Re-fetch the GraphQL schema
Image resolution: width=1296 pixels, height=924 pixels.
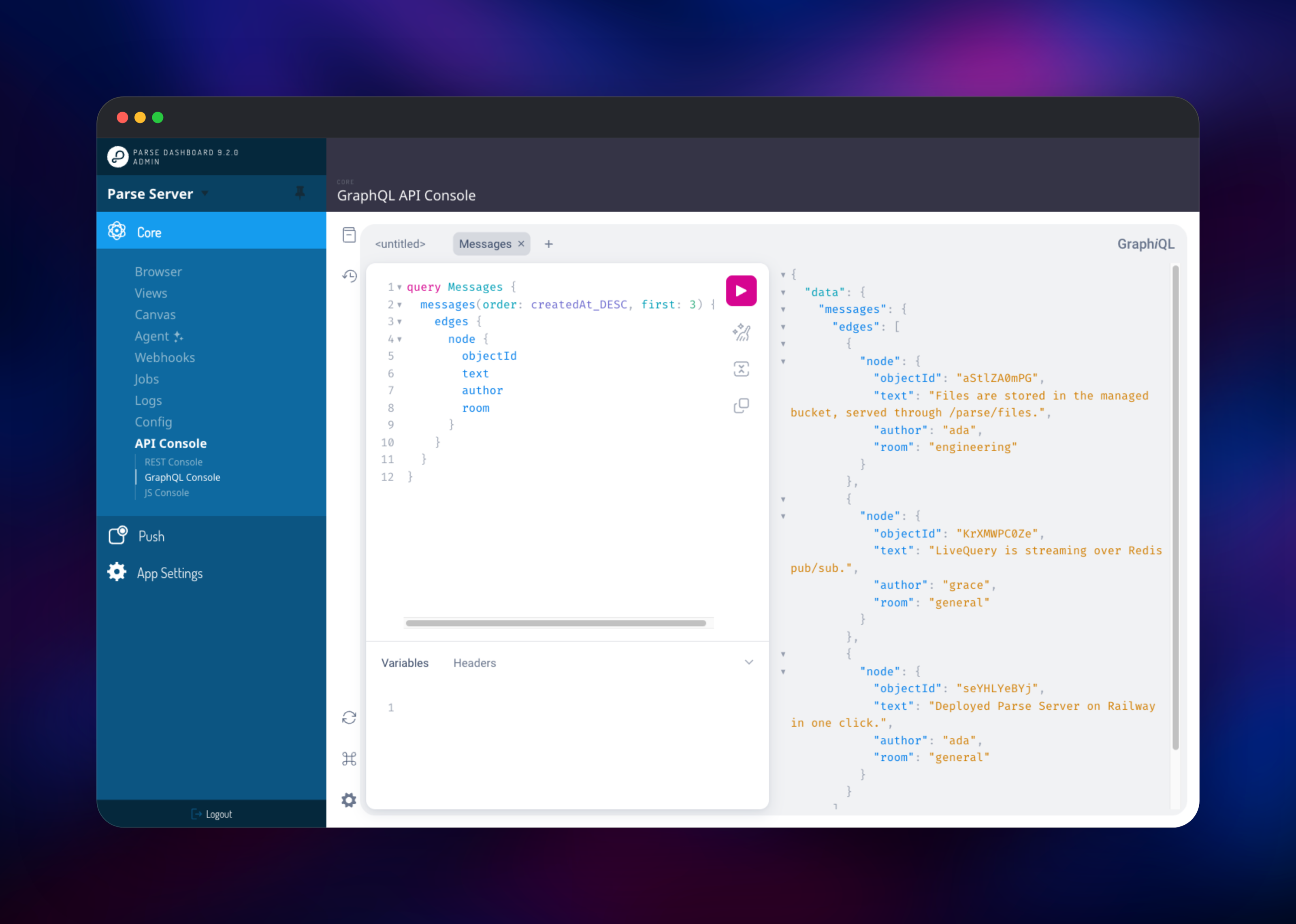point(349,717)
